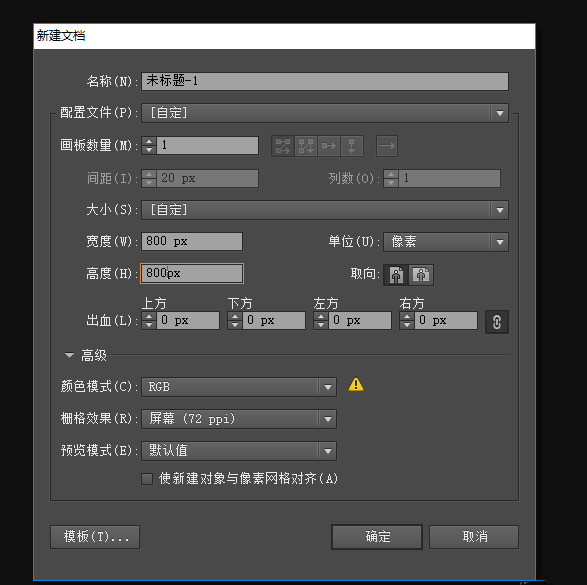Click the 确定 confirm button

pyautogui.click(x=377, y=537)
